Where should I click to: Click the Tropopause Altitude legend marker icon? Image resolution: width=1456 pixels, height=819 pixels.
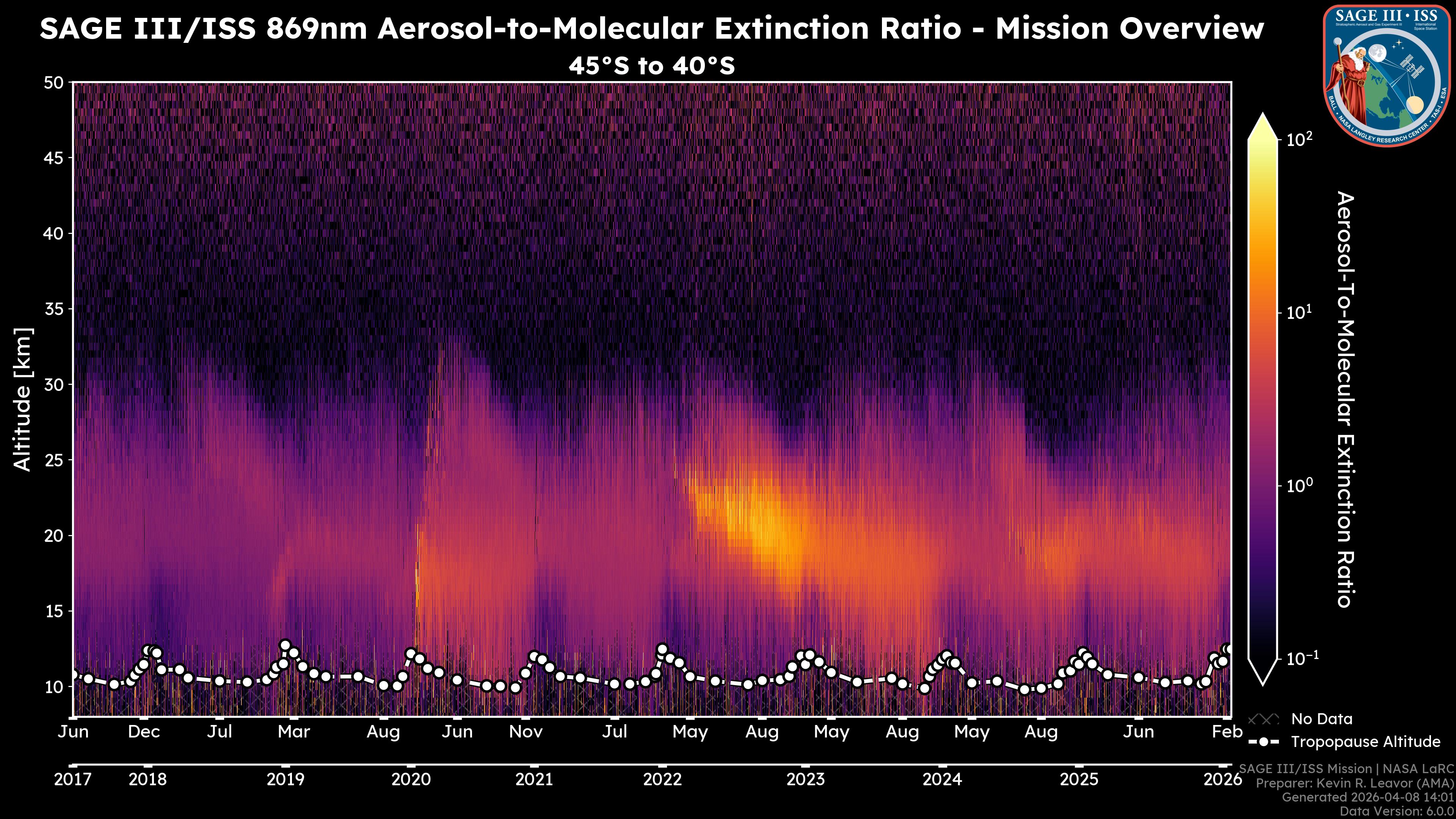coord(1263,742)
